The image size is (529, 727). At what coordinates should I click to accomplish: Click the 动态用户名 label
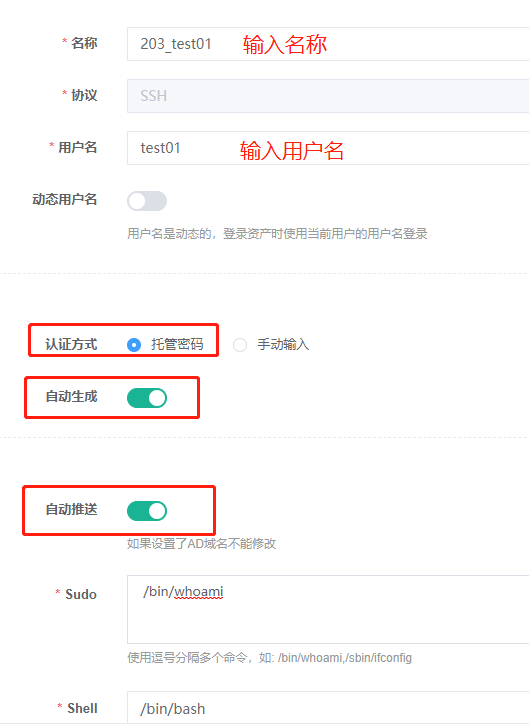(x=65, y=199)
